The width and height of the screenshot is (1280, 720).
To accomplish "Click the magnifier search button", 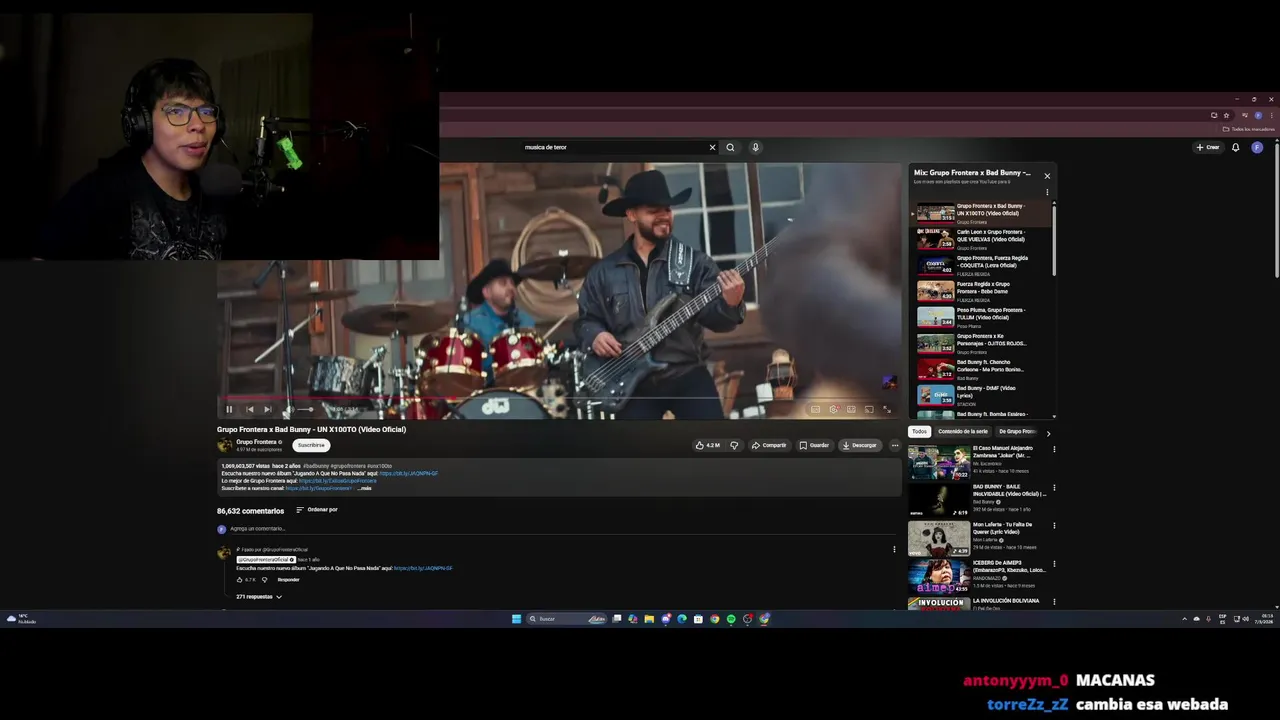I will click(x=730, y=147).
